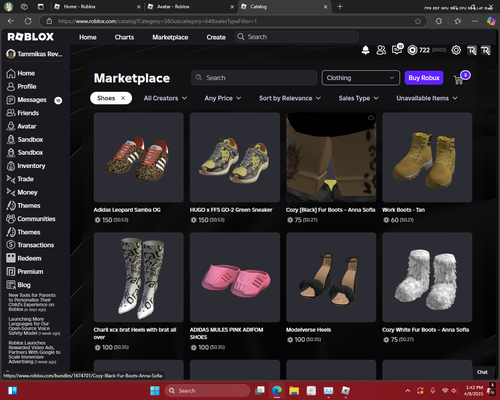Open the messages chat icon in top bar
The image size is (500, 400).
(397, 49)
